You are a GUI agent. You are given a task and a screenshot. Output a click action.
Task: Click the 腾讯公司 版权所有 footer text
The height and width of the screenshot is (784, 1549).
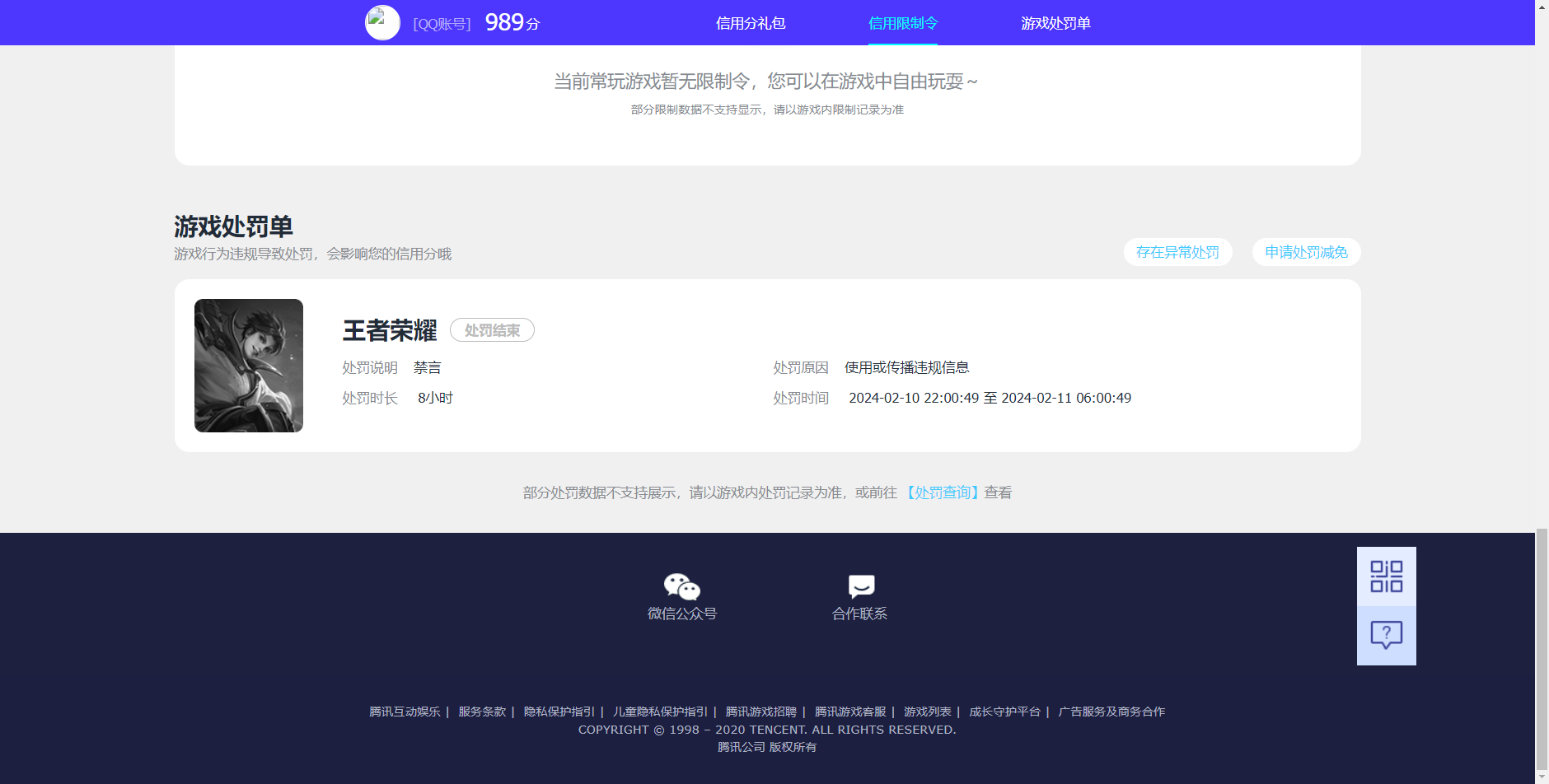coord(767,747)
